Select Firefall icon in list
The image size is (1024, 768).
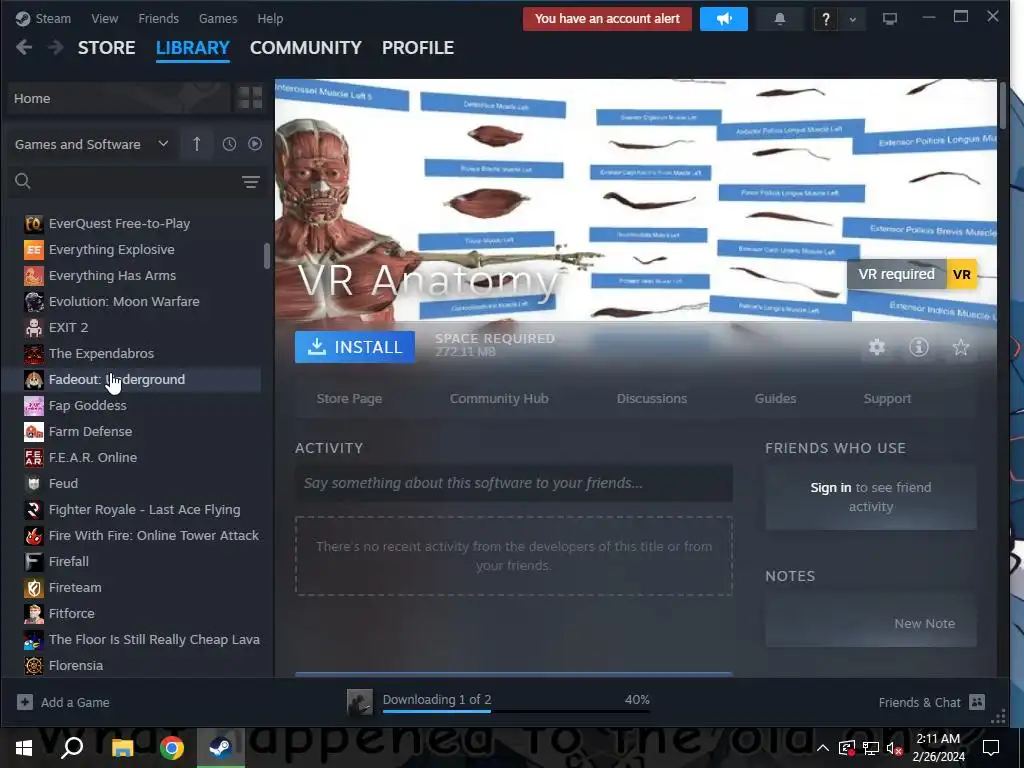33,562
